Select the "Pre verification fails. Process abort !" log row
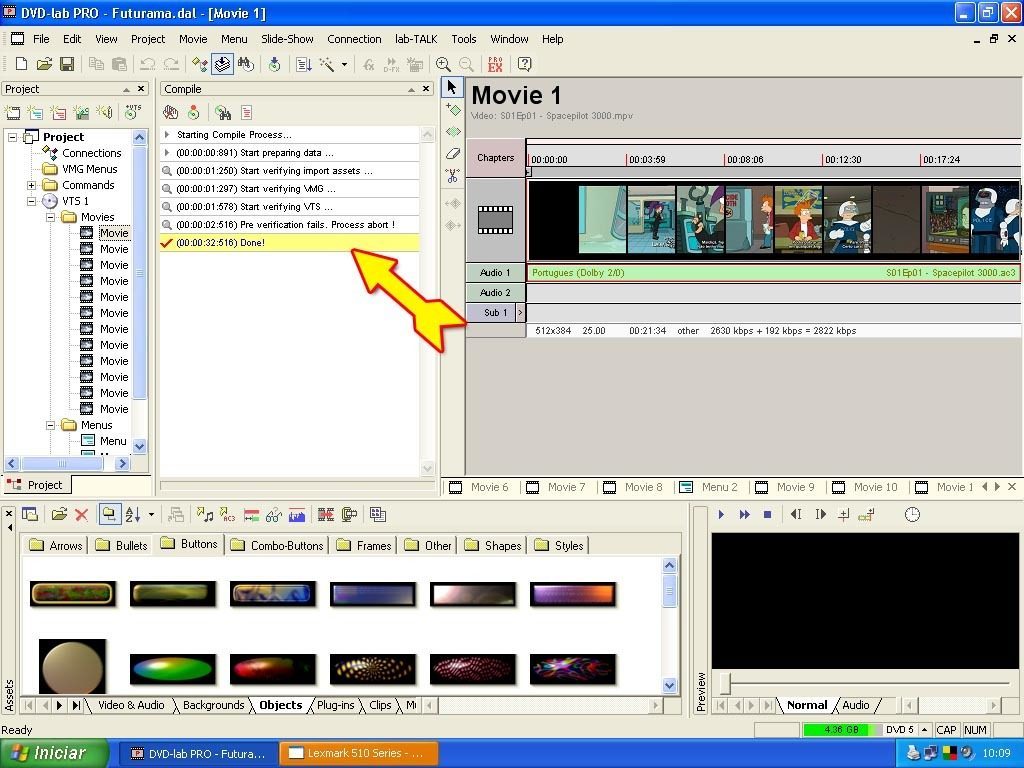1024x768 pixels. coord(289,225)
